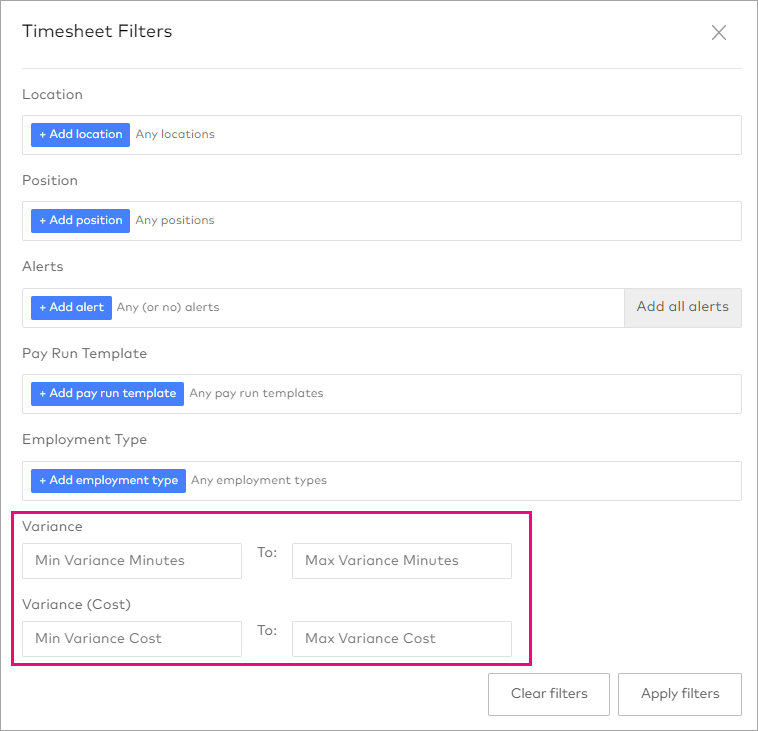Click the Max Variance Cost field
758x731 pixels.
pyautogui.click(x=401, y=639)
